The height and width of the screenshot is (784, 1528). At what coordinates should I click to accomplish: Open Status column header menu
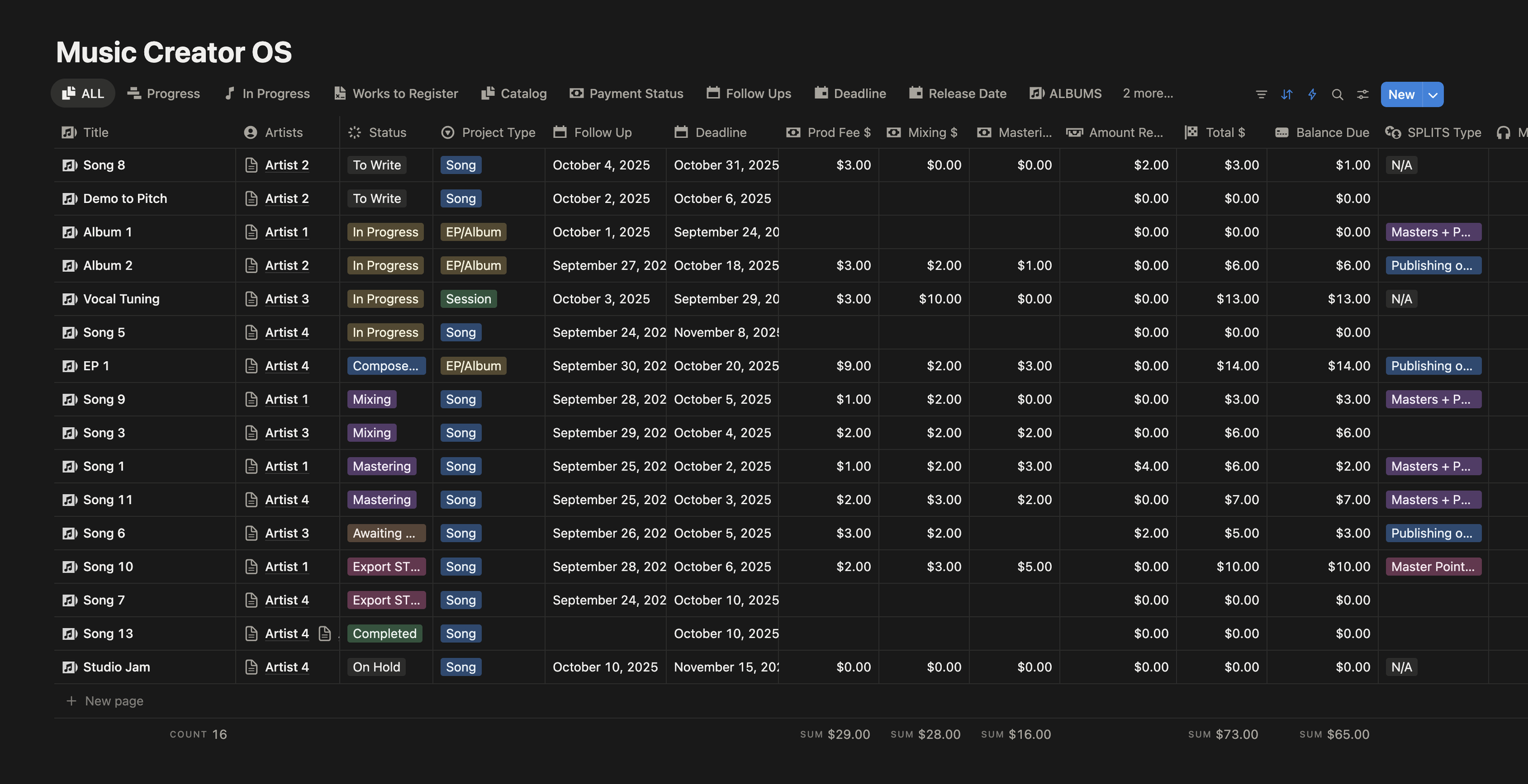click(x=386, y=133)
